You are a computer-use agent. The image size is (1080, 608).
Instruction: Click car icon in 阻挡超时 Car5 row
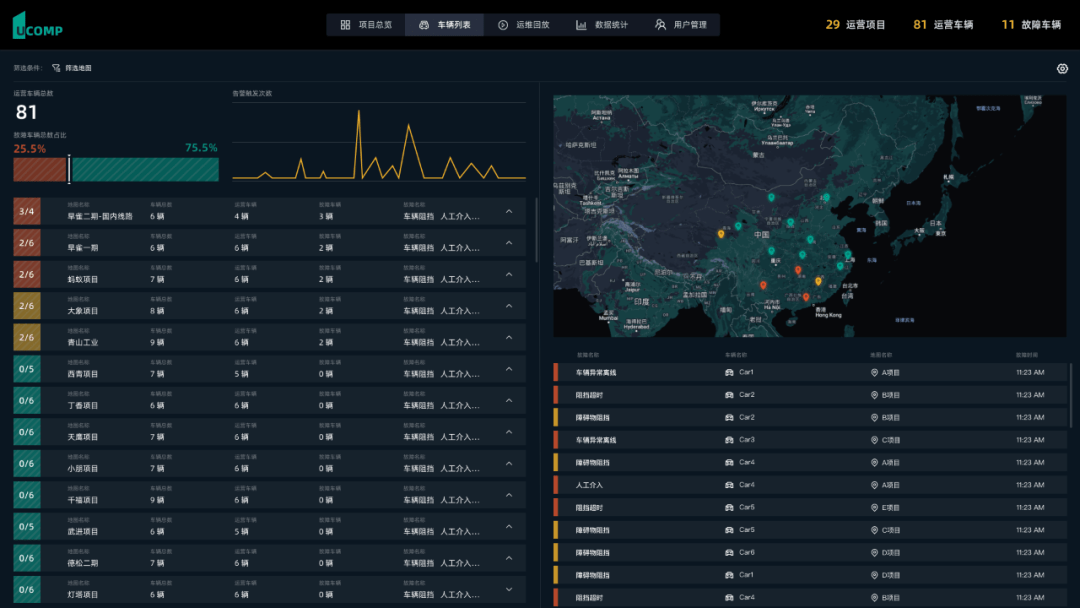point(729,507)
